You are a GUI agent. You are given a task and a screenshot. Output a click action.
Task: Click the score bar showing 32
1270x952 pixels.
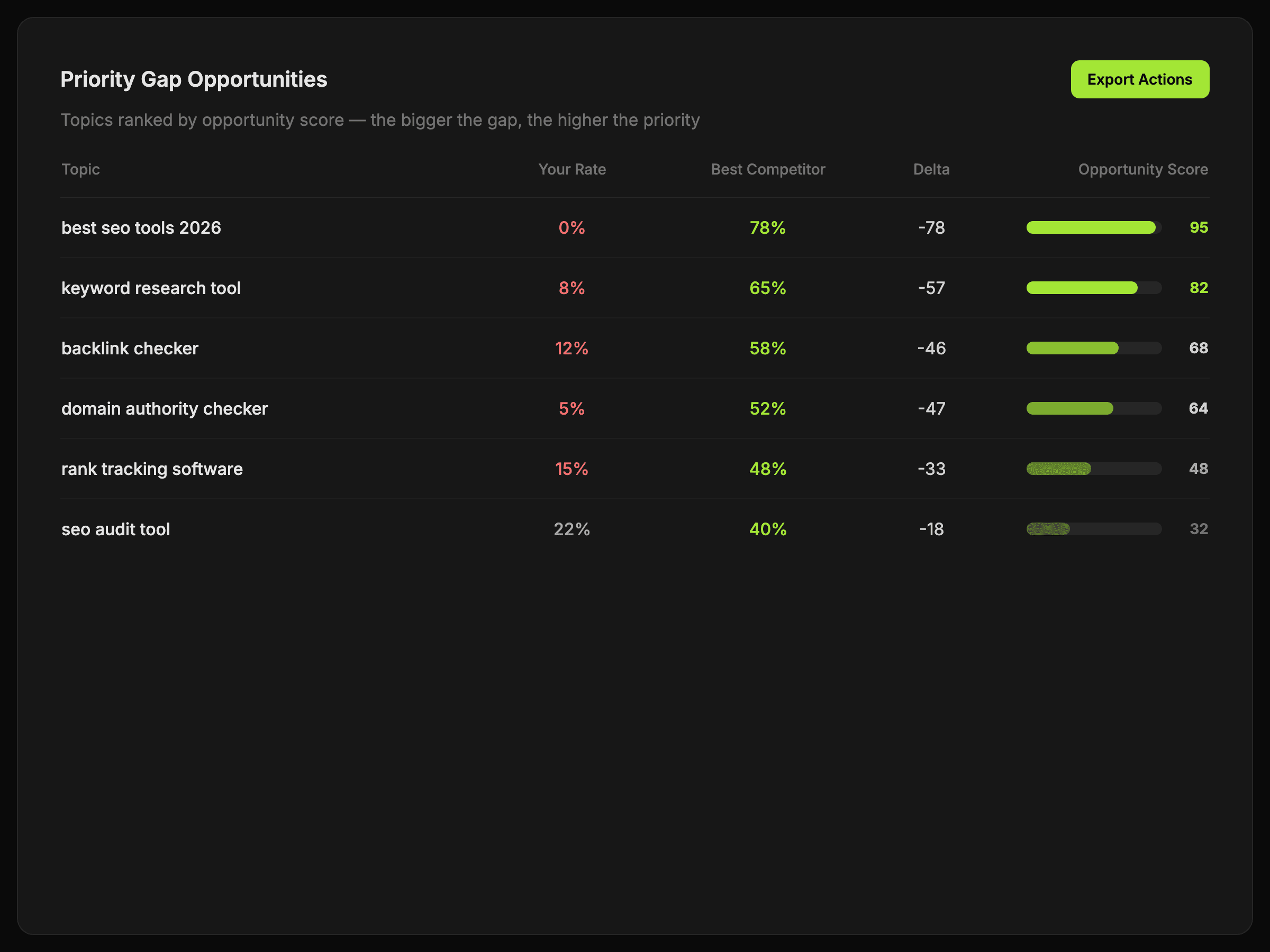coord(1093,529)
